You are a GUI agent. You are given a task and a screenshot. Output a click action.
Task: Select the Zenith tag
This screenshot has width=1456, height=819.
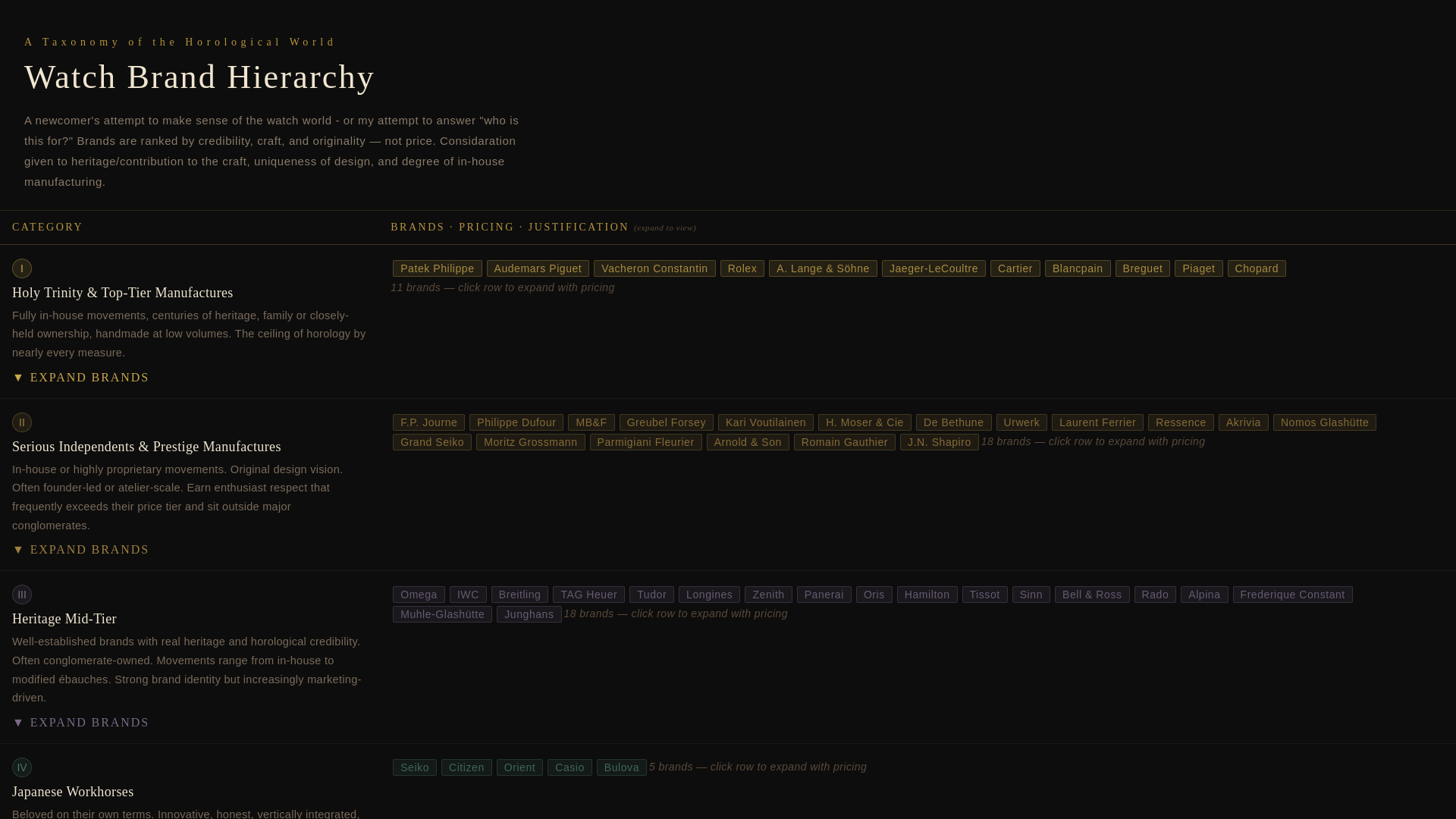[768, 595]
